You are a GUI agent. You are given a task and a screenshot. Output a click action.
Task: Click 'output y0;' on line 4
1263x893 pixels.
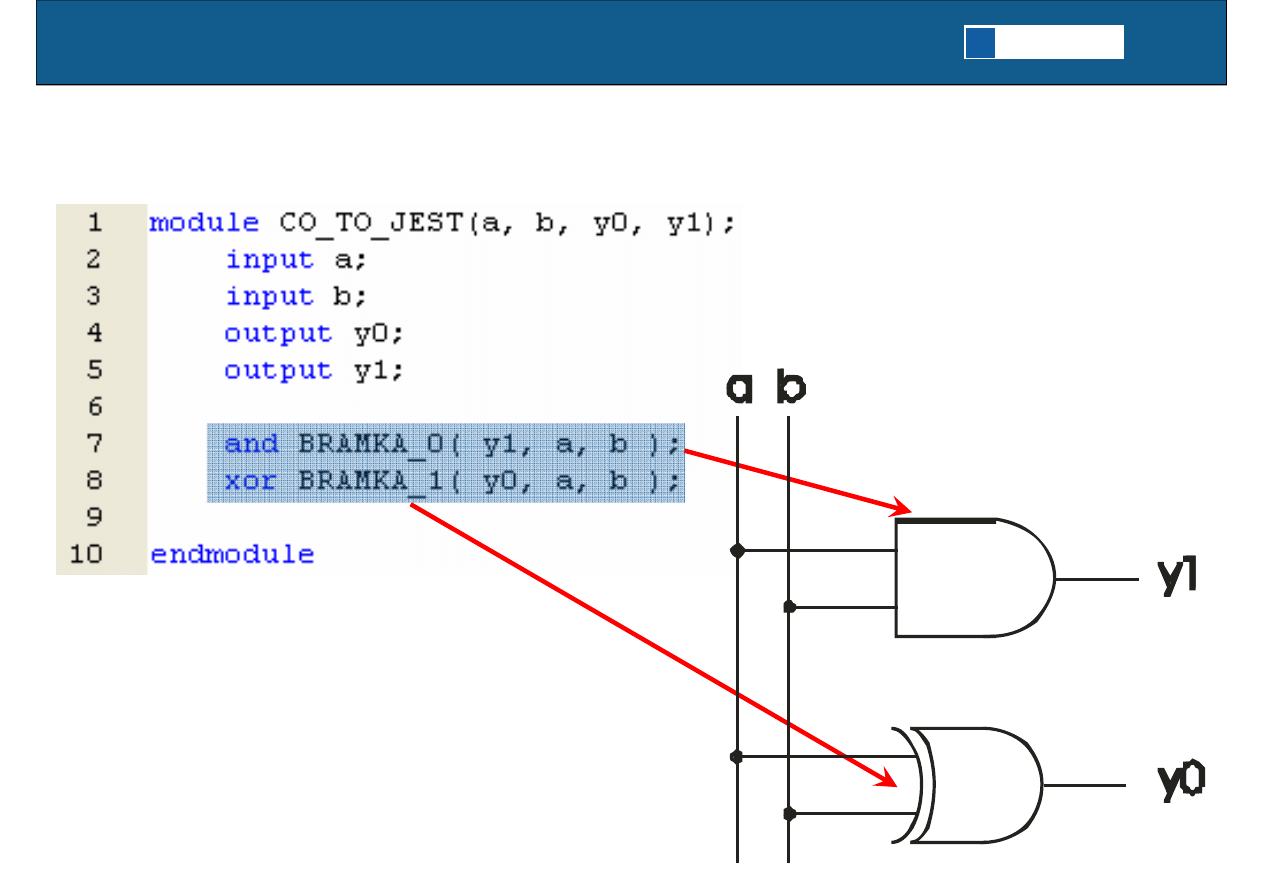[x=313, y=333]
